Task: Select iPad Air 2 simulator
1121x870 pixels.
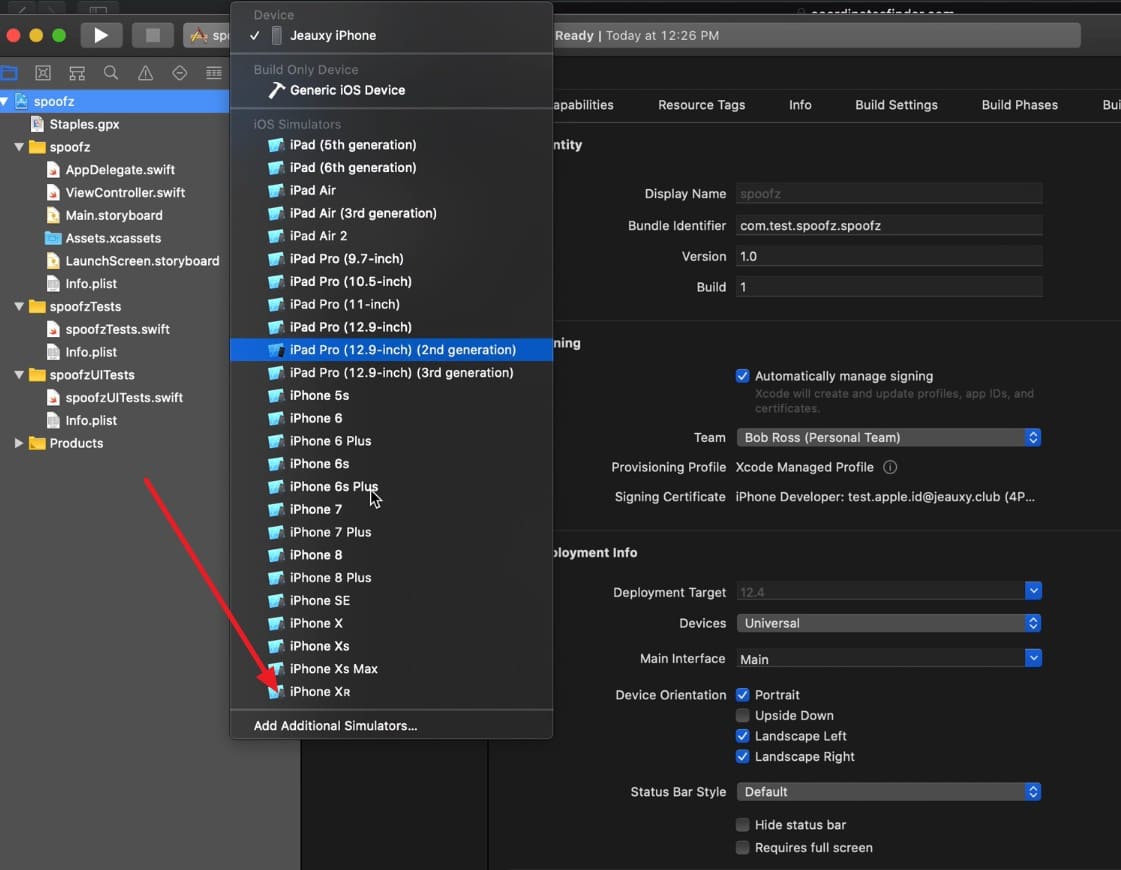Action: click(x=391, y=236)
